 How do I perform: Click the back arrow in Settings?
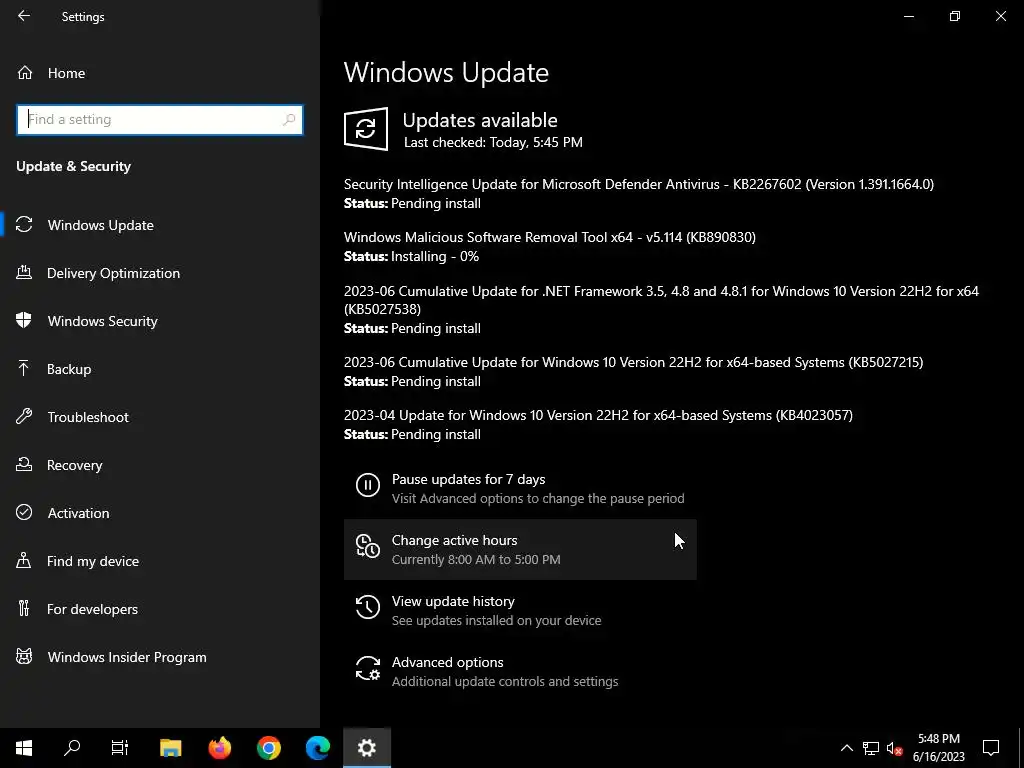tap(24, 16)
